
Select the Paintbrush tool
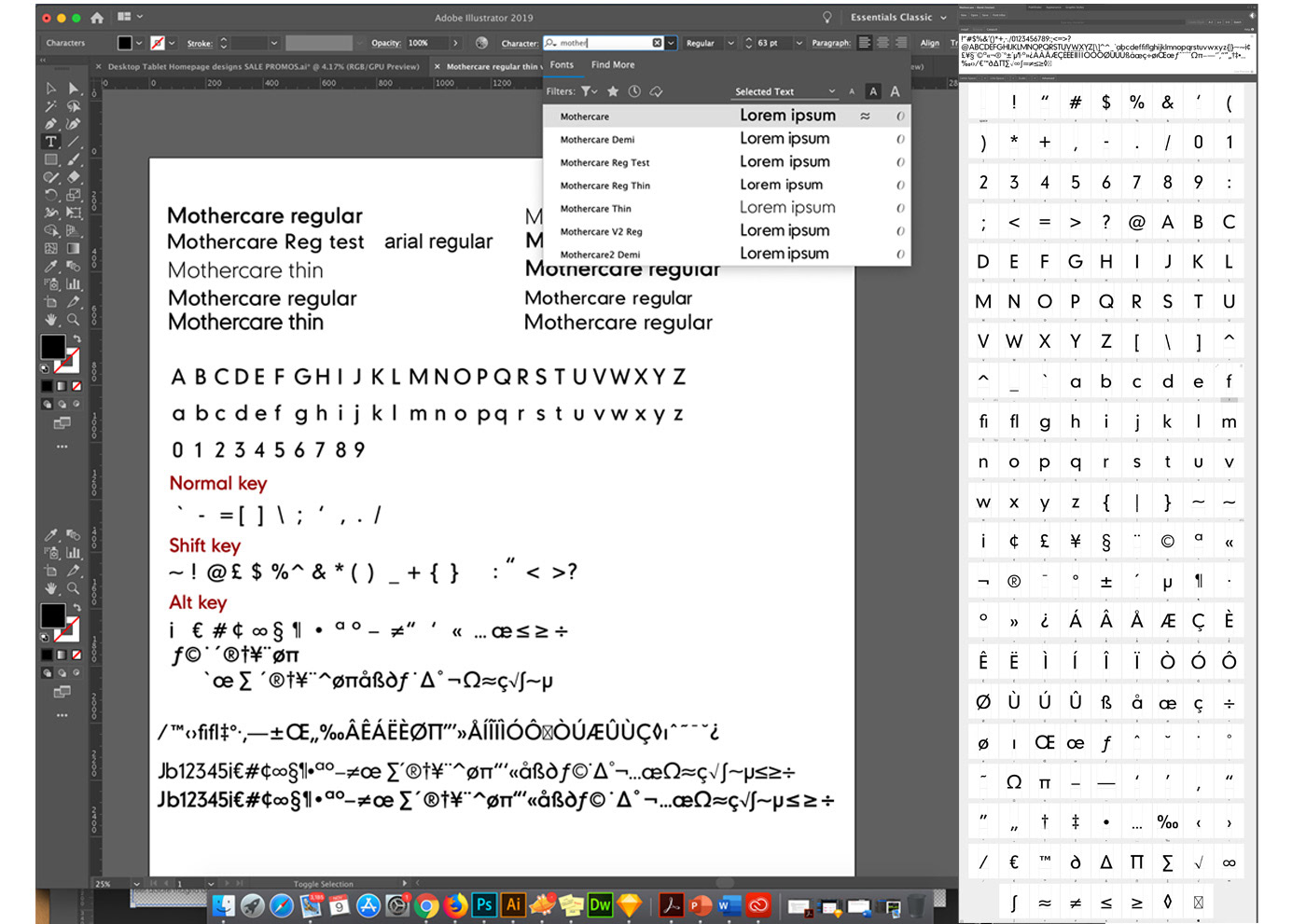click(x=74, y=159)
